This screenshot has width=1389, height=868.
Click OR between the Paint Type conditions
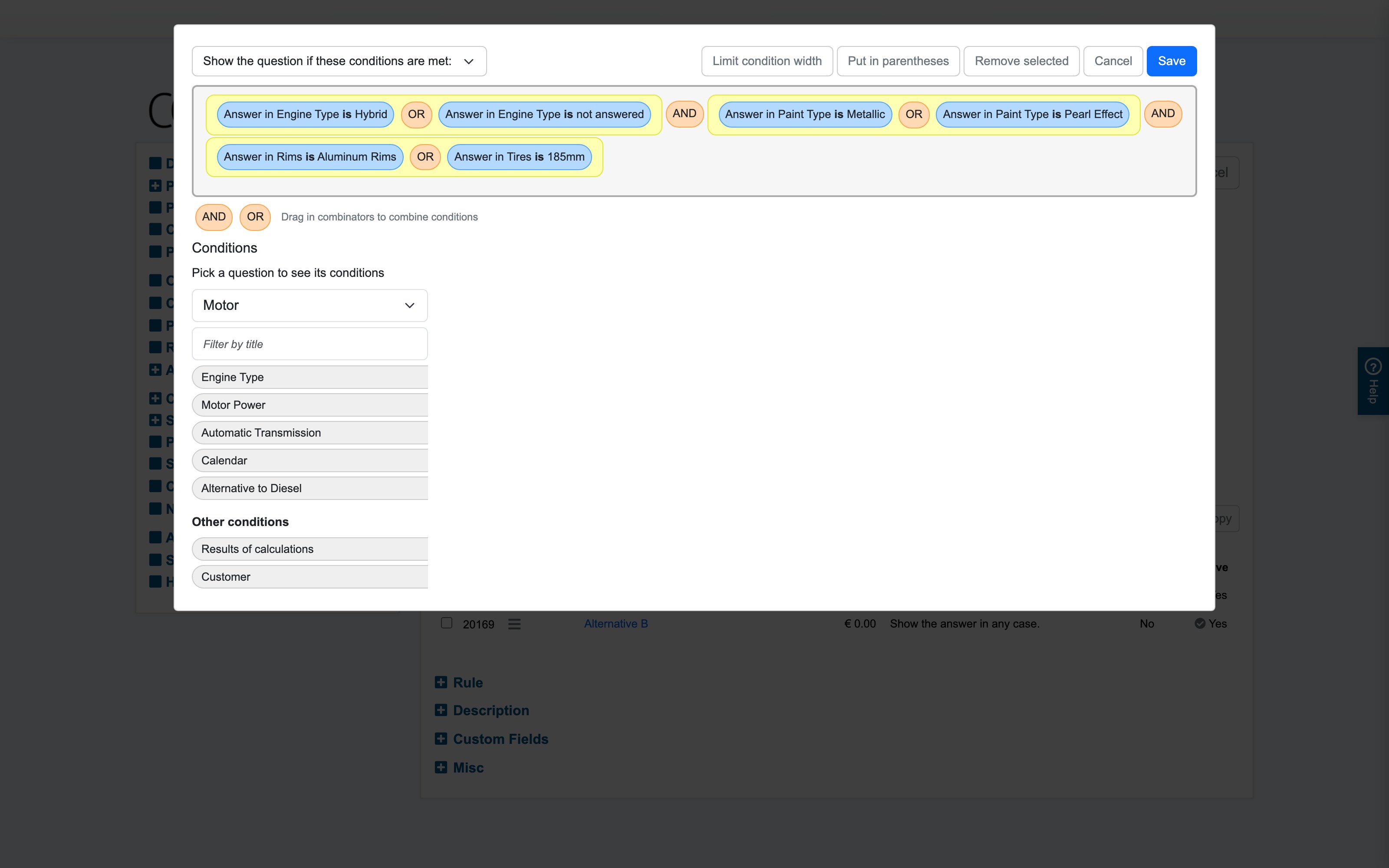pyautogui.click(x=914, y=114)
